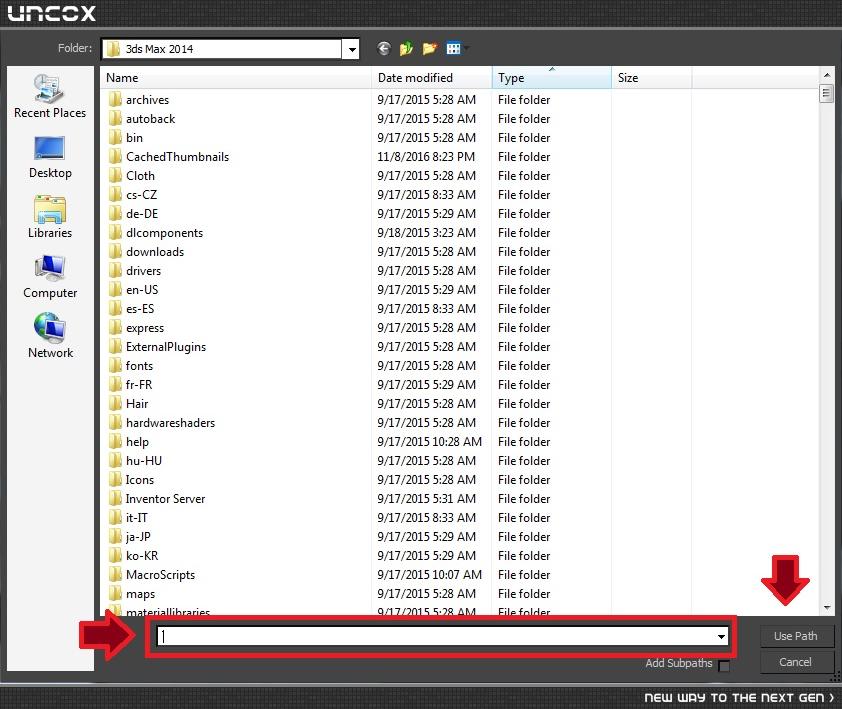
Task: Select the hardwareshaders folder name
Action: [170, 423]
